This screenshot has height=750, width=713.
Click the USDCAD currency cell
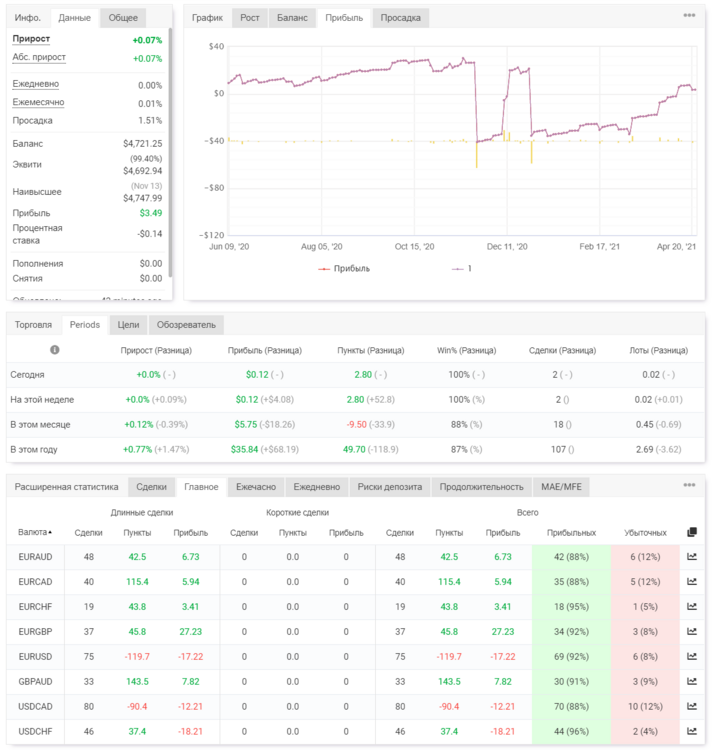point(35,706)
